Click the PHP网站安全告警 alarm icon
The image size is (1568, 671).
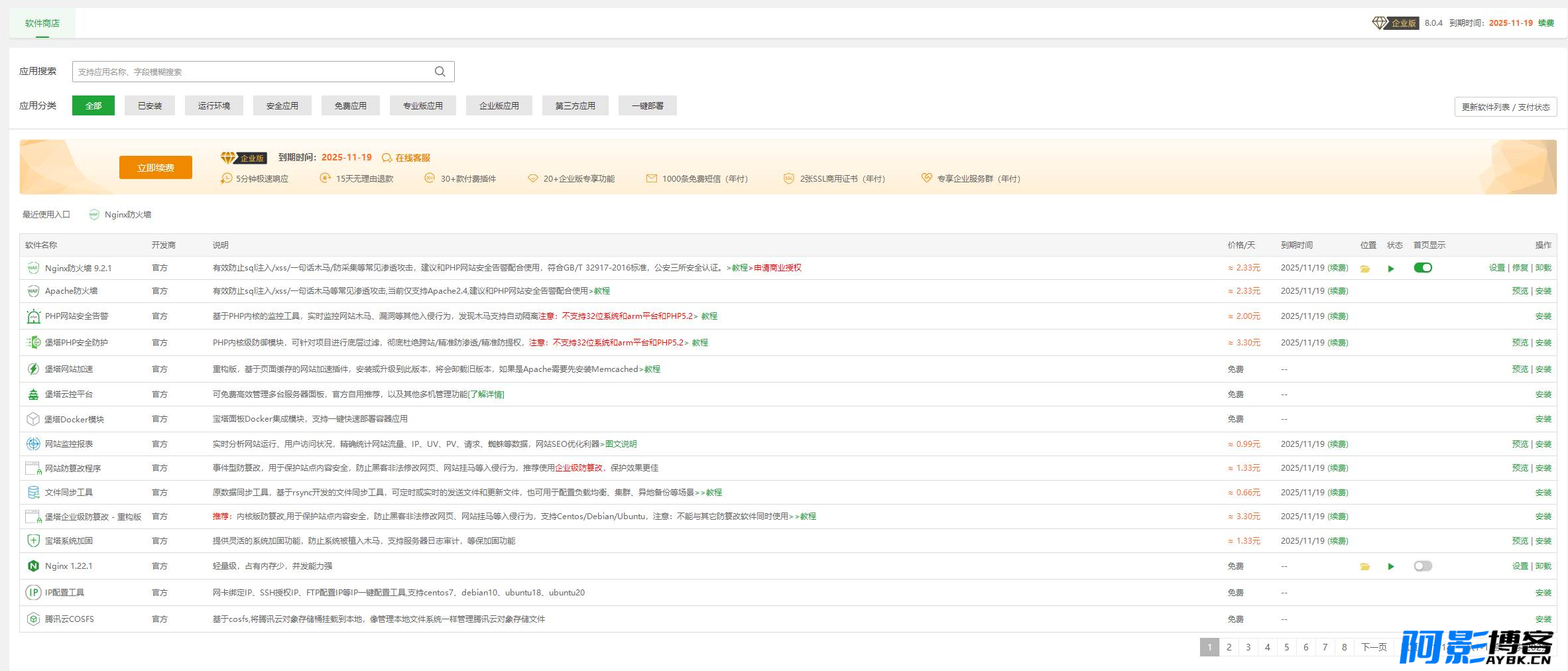(x=33, y=316)
